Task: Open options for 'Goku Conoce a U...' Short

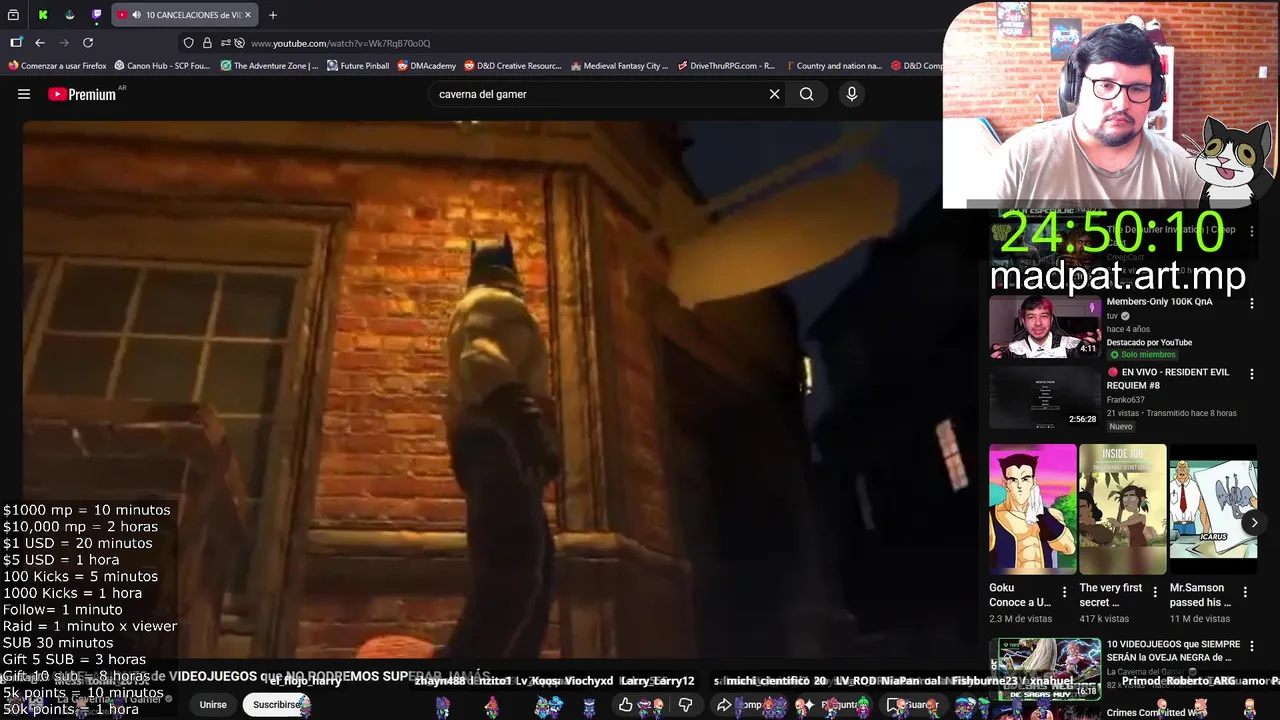Action: 1064,593
